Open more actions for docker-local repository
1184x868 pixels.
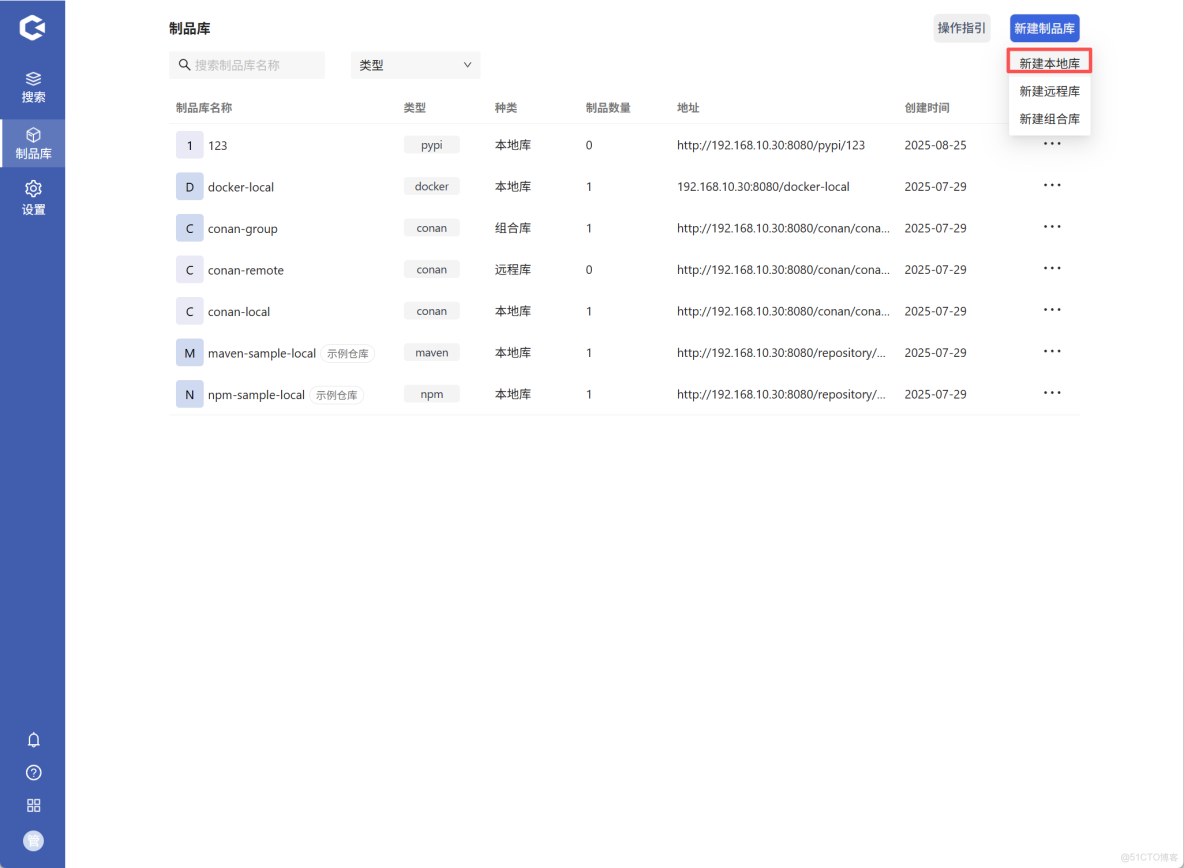pos(1051,185)
